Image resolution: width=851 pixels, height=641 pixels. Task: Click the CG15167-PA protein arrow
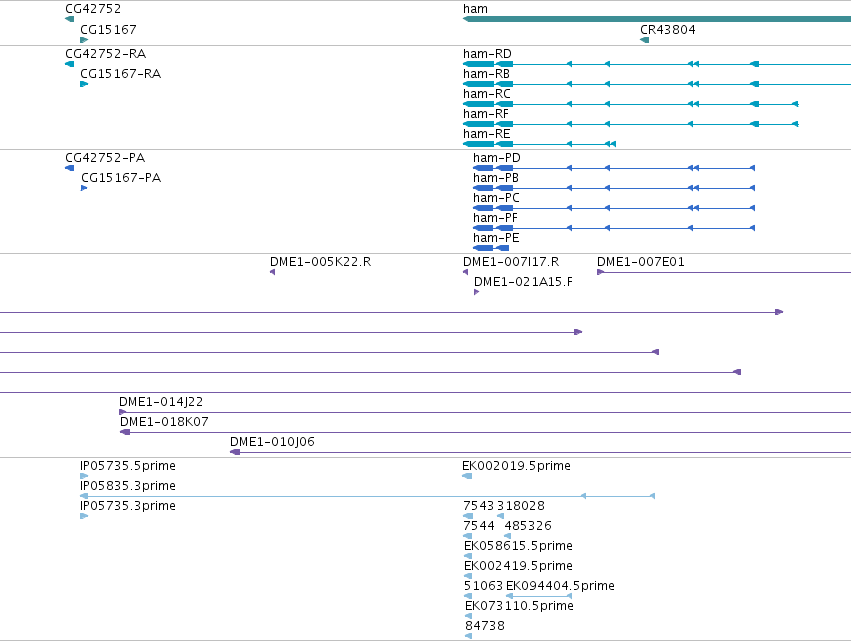click(84, 188)
